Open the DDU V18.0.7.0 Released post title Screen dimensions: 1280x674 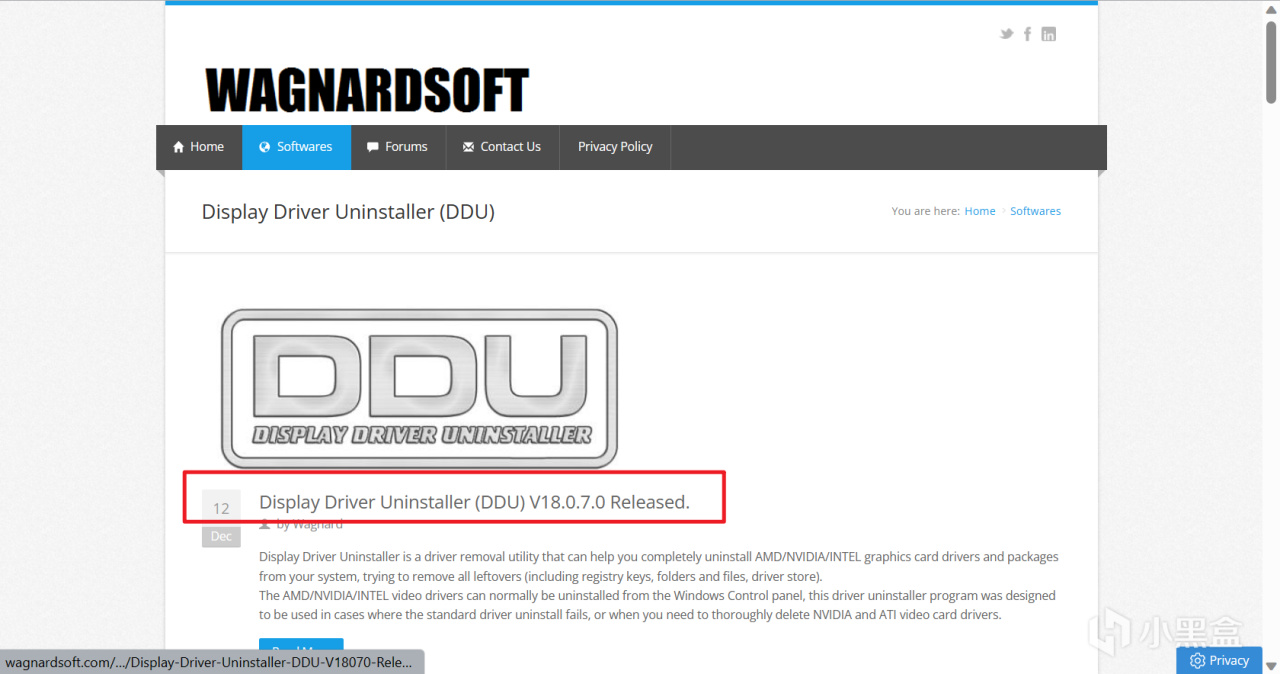[474, 502]
